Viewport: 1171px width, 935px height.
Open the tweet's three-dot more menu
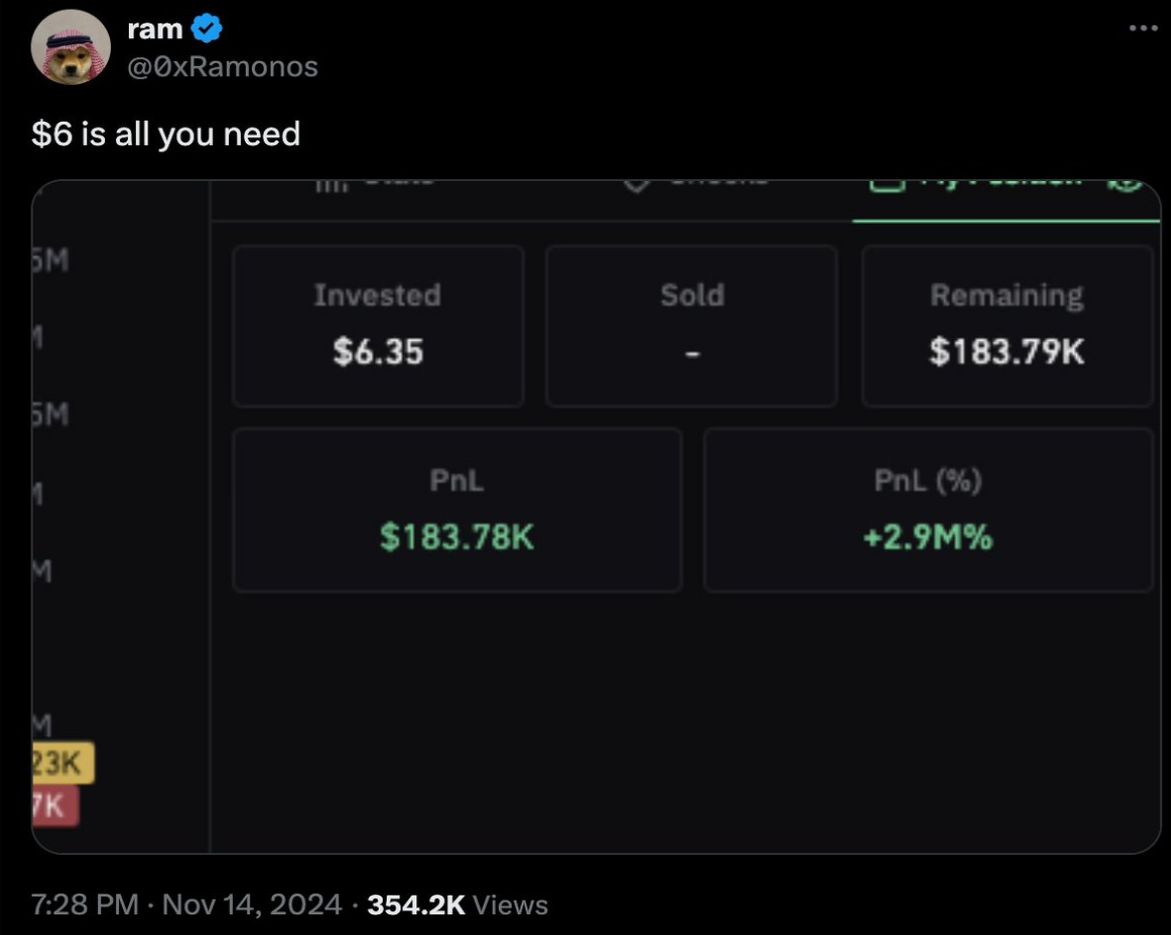pyautogui.click(x=1143, y=27)
